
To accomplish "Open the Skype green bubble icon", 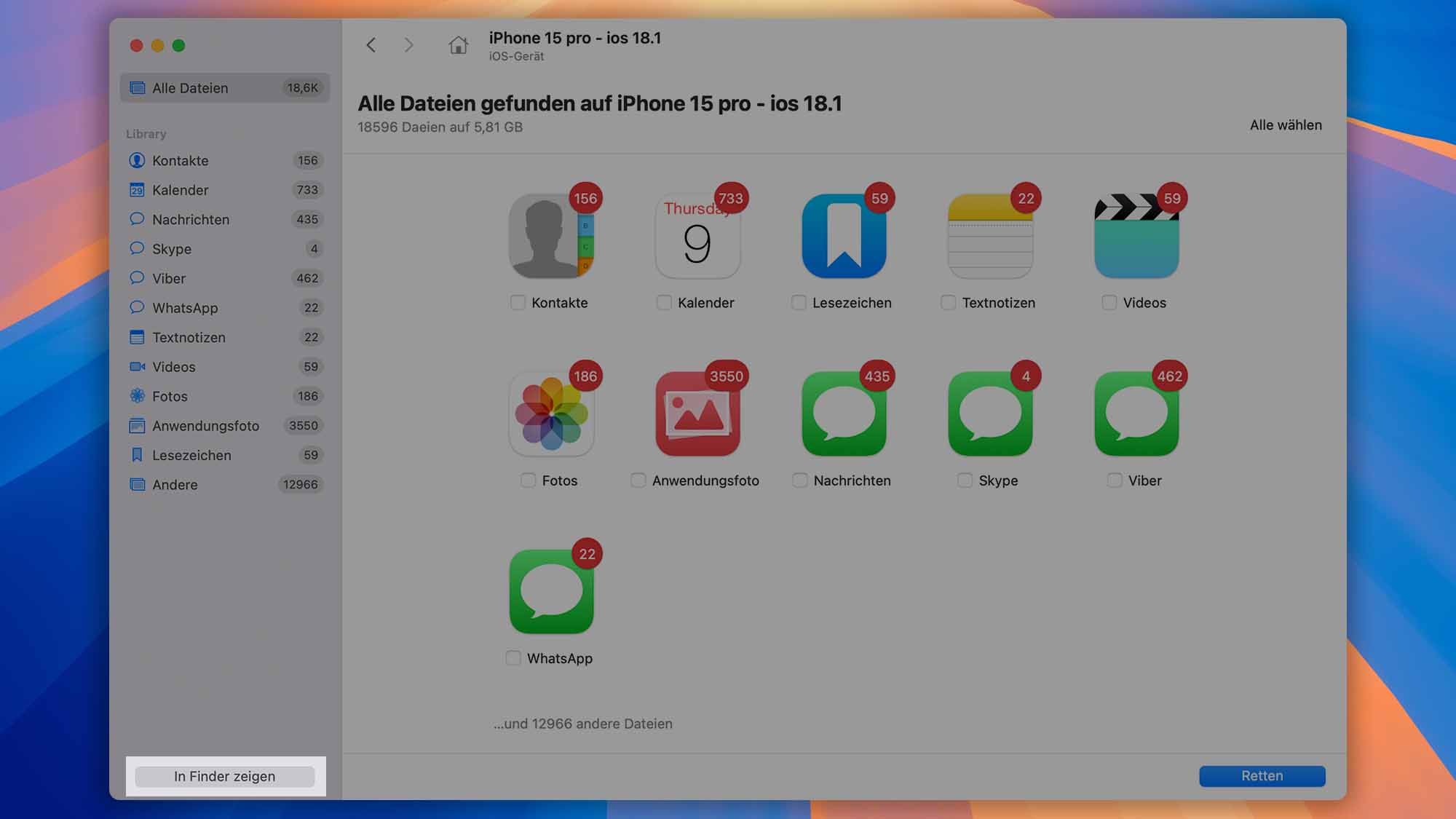I will pos(991,414).
